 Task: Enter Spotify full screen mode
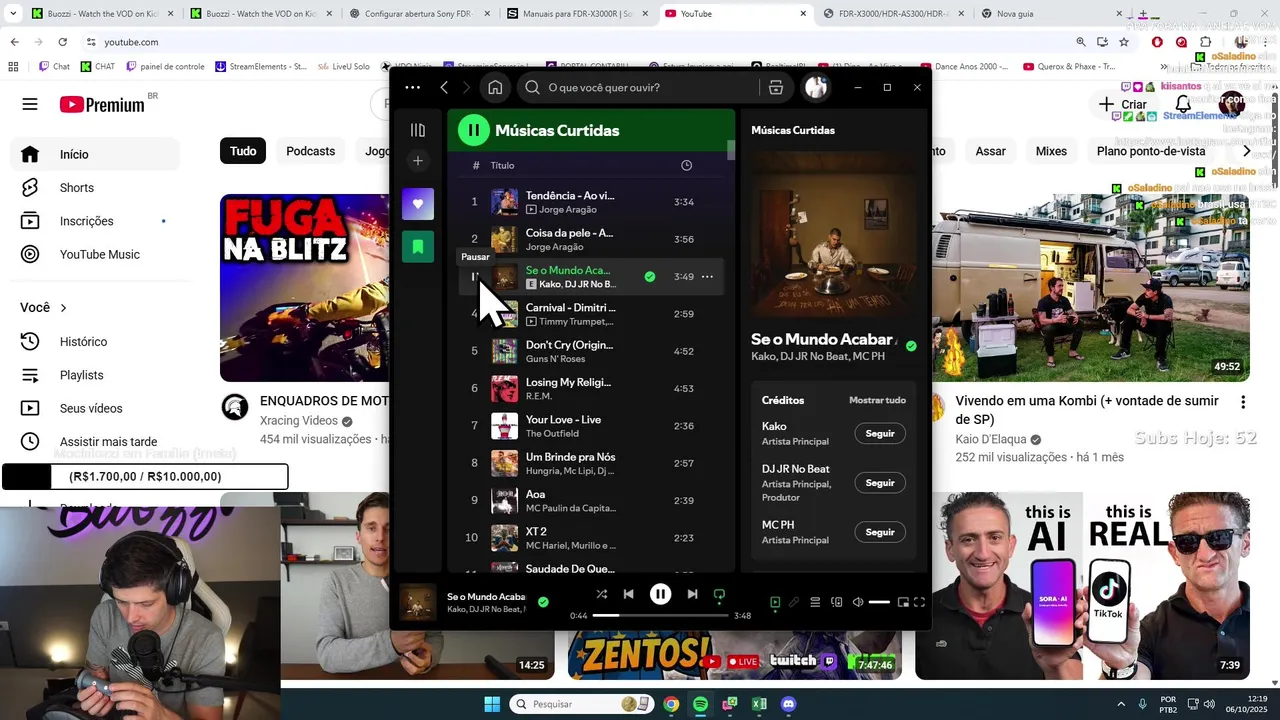(x=919, y=602)
